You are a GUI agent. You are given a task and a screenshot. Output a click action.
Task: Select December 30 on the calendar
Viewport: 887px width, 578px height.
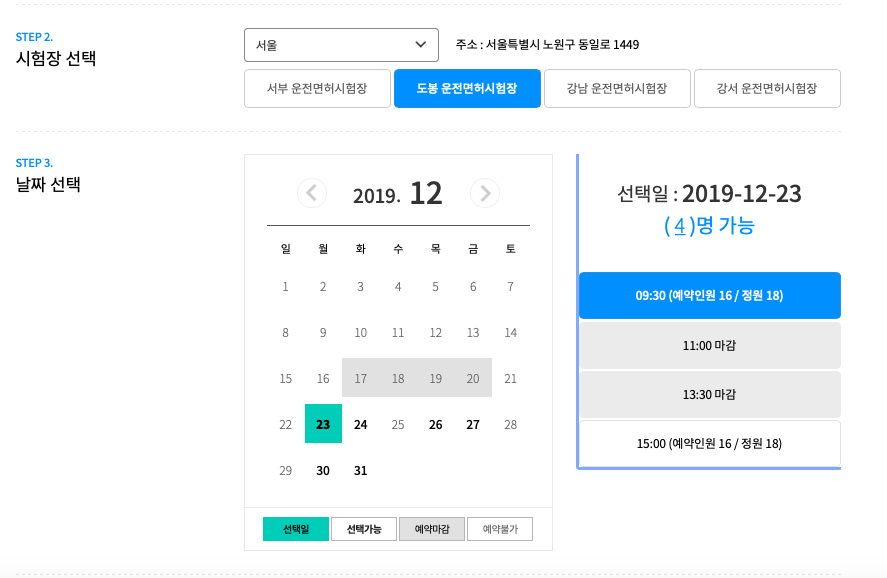click(323, 470)
